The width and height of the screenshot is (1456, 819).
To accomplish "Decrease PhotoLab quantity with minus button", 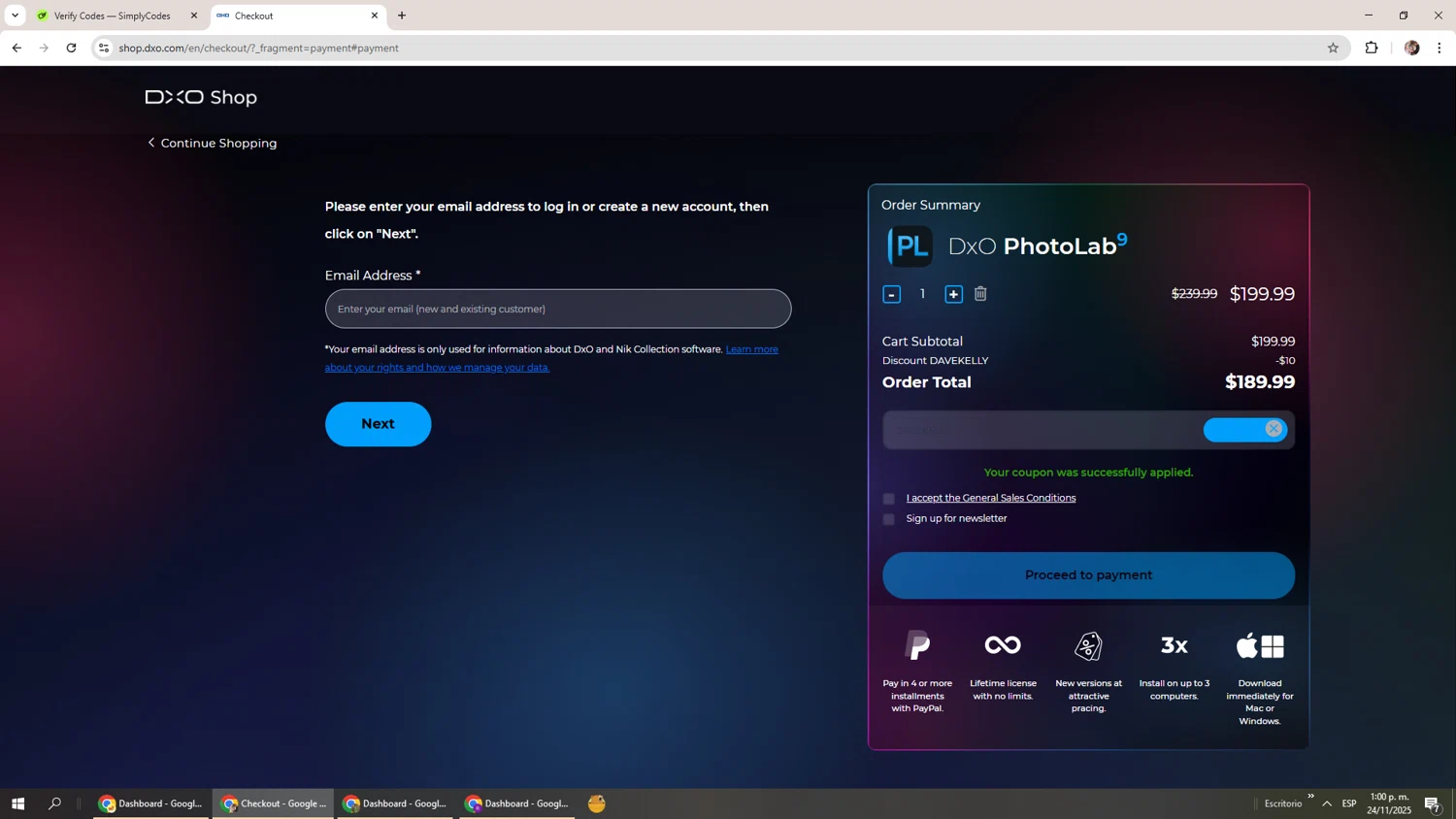I will pos(891,294).
